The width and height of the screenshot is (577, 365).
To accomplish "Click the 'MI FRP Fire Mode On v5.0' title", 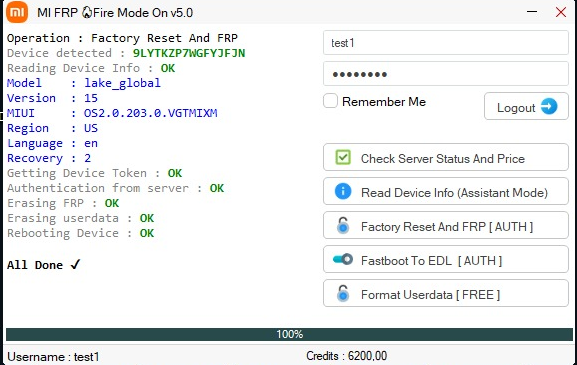I will coord(115,13).
